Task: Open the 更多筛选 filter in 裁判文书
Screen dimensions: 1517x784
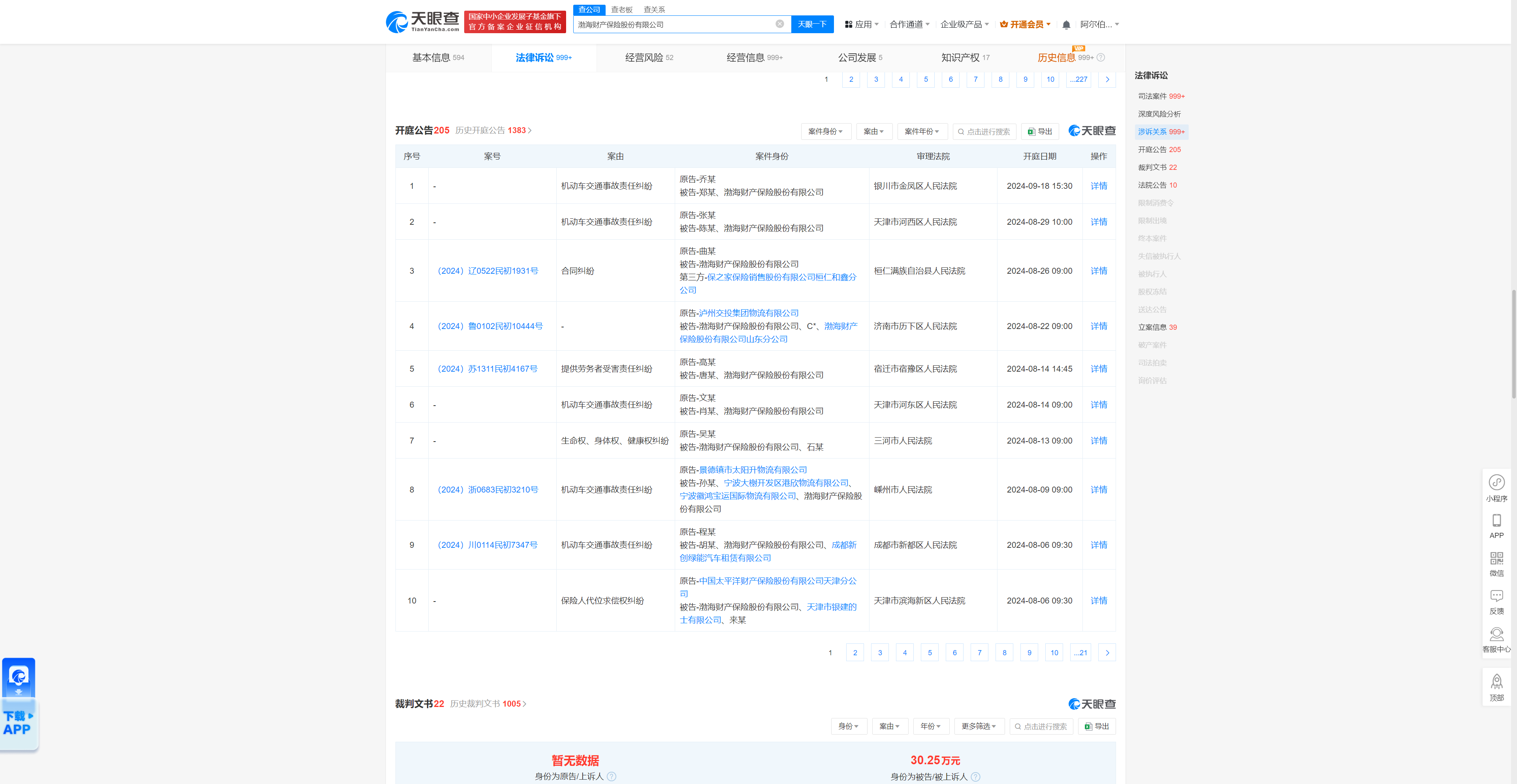Action: (979, 726)
